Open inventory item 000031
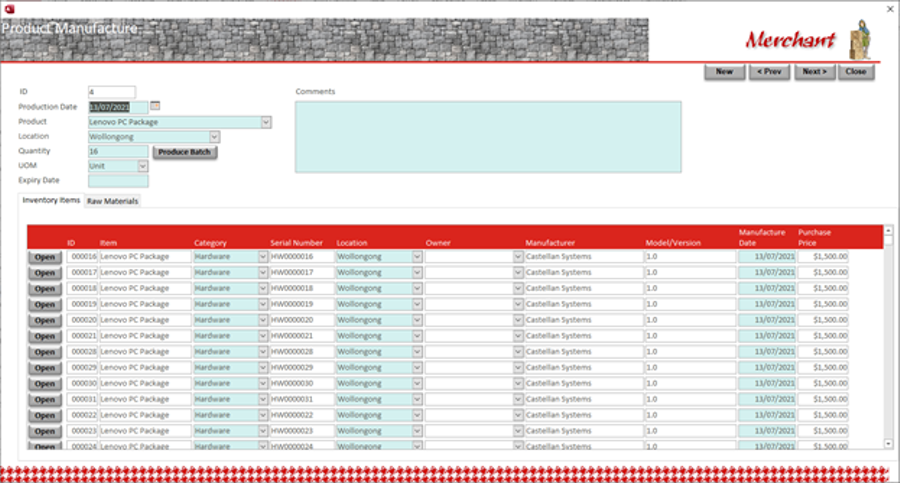 click(x=45, y=399)
